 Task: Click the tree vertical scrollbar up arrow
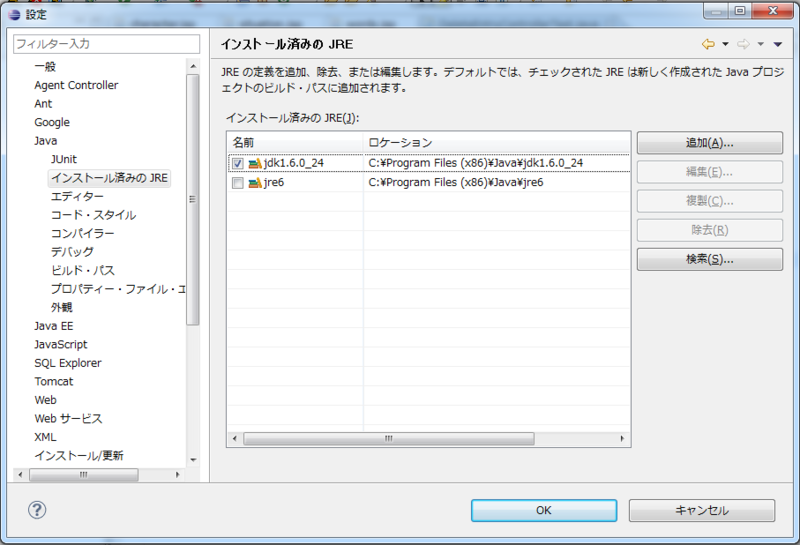(x=193, y=66)
